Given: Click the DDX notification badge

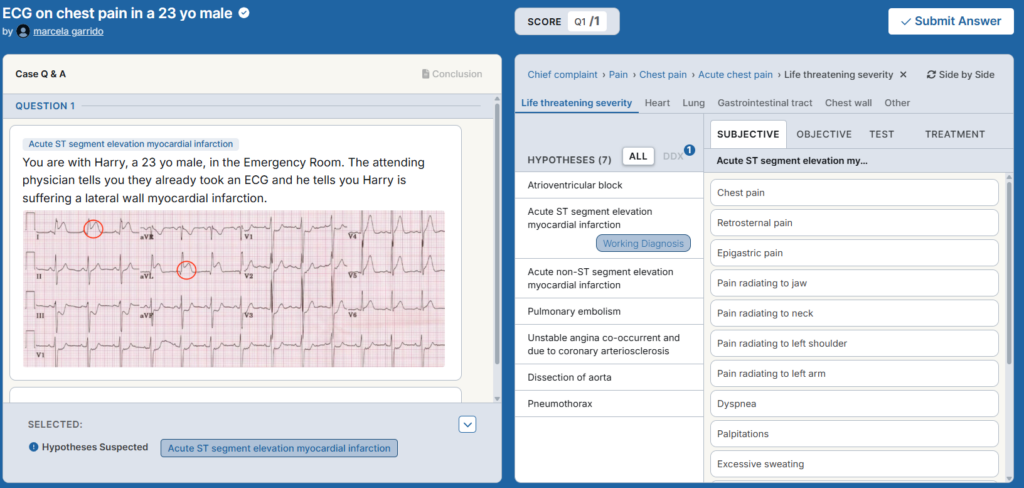Looking at the screenshot, I should coord(689,150).
